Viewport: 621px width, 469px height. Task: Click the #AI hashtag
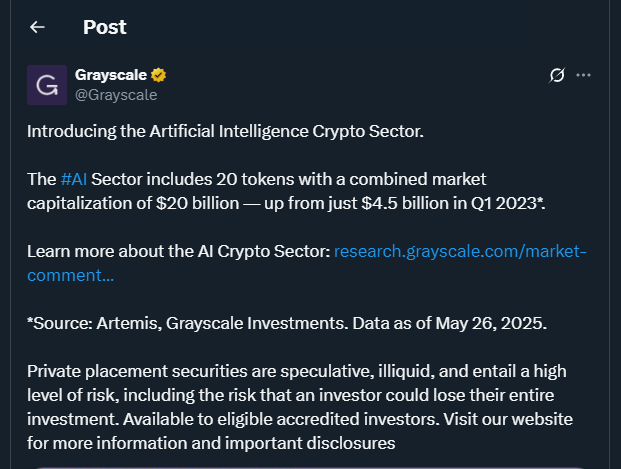point(72,179)
